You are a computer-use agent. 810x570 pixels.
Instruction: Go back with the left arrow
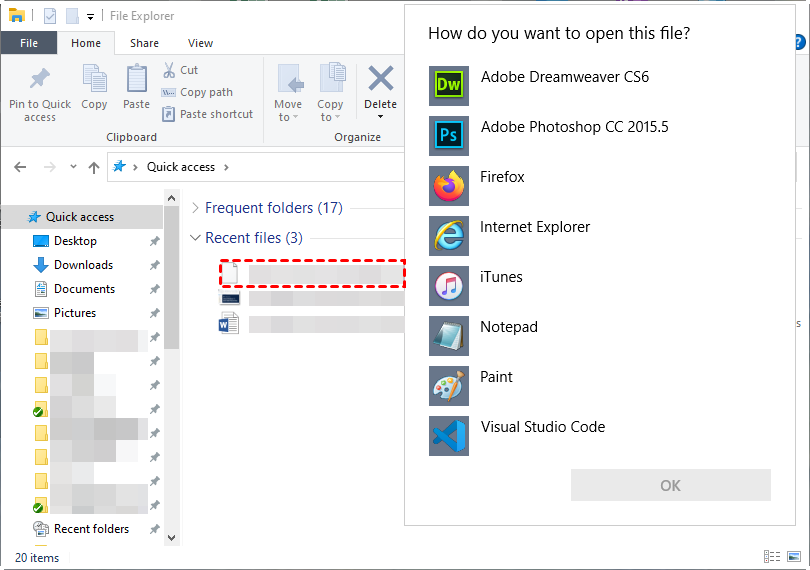(x=20, y=167)
